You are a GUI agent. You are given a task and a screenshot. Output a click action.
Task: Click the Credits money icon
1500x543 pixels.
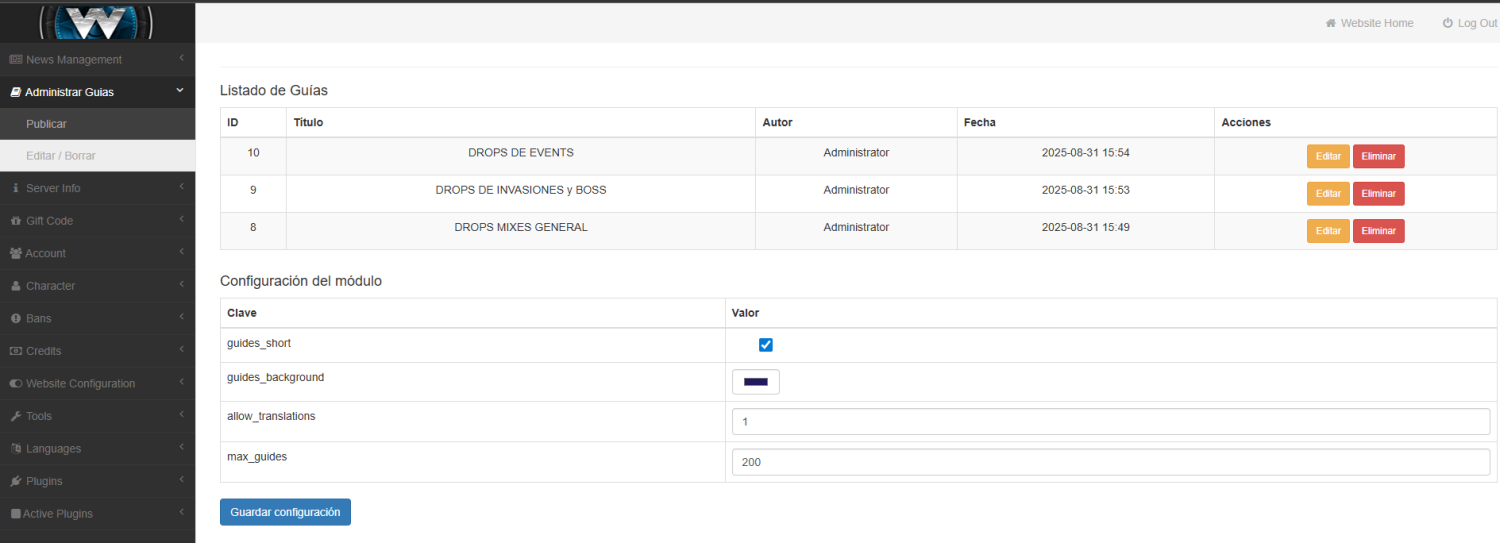point(16,351)
